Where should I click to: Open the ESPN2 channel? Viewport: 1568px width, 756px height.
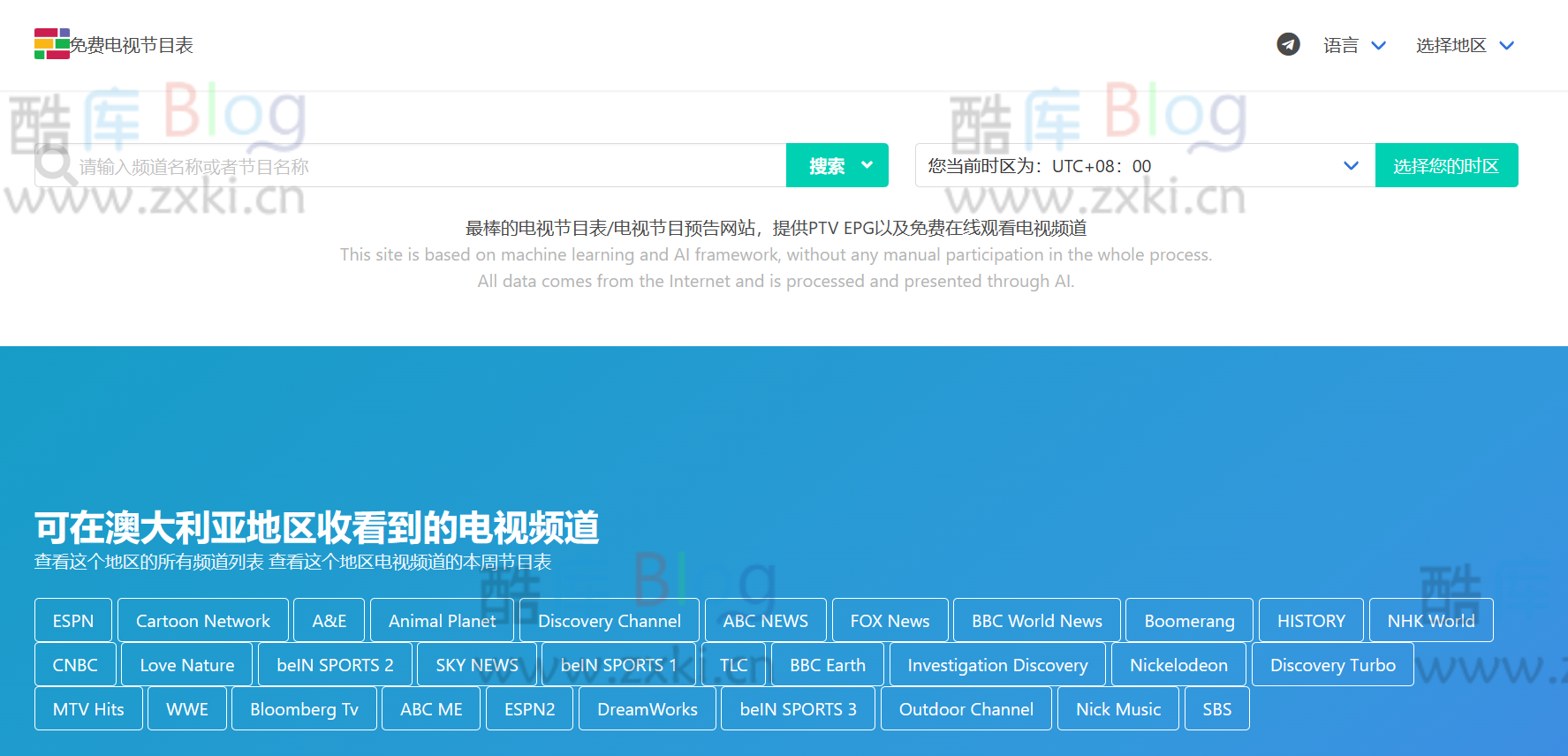point(530,708)
